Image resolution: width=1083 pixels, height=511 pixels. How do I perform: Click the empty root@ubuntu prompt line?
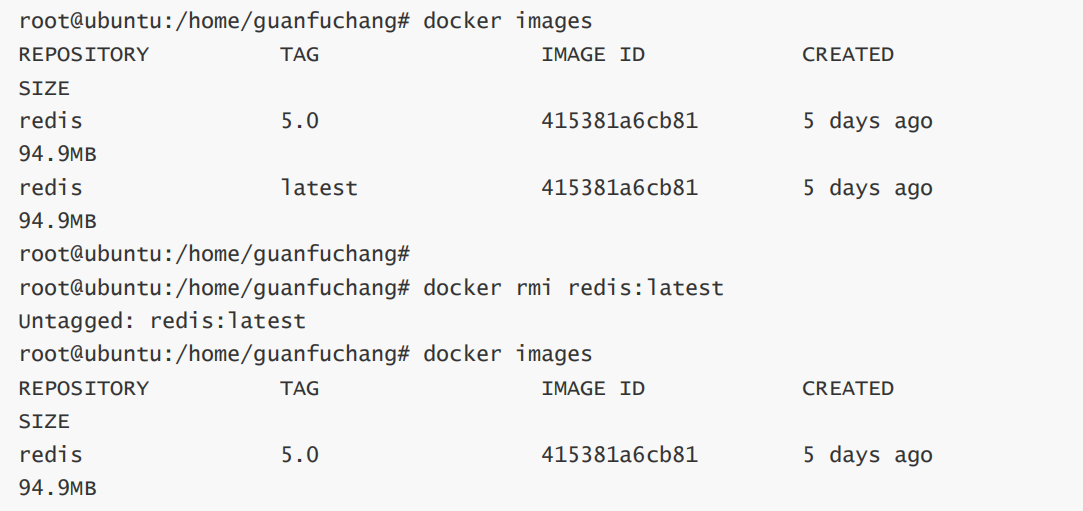pos(215,255)
